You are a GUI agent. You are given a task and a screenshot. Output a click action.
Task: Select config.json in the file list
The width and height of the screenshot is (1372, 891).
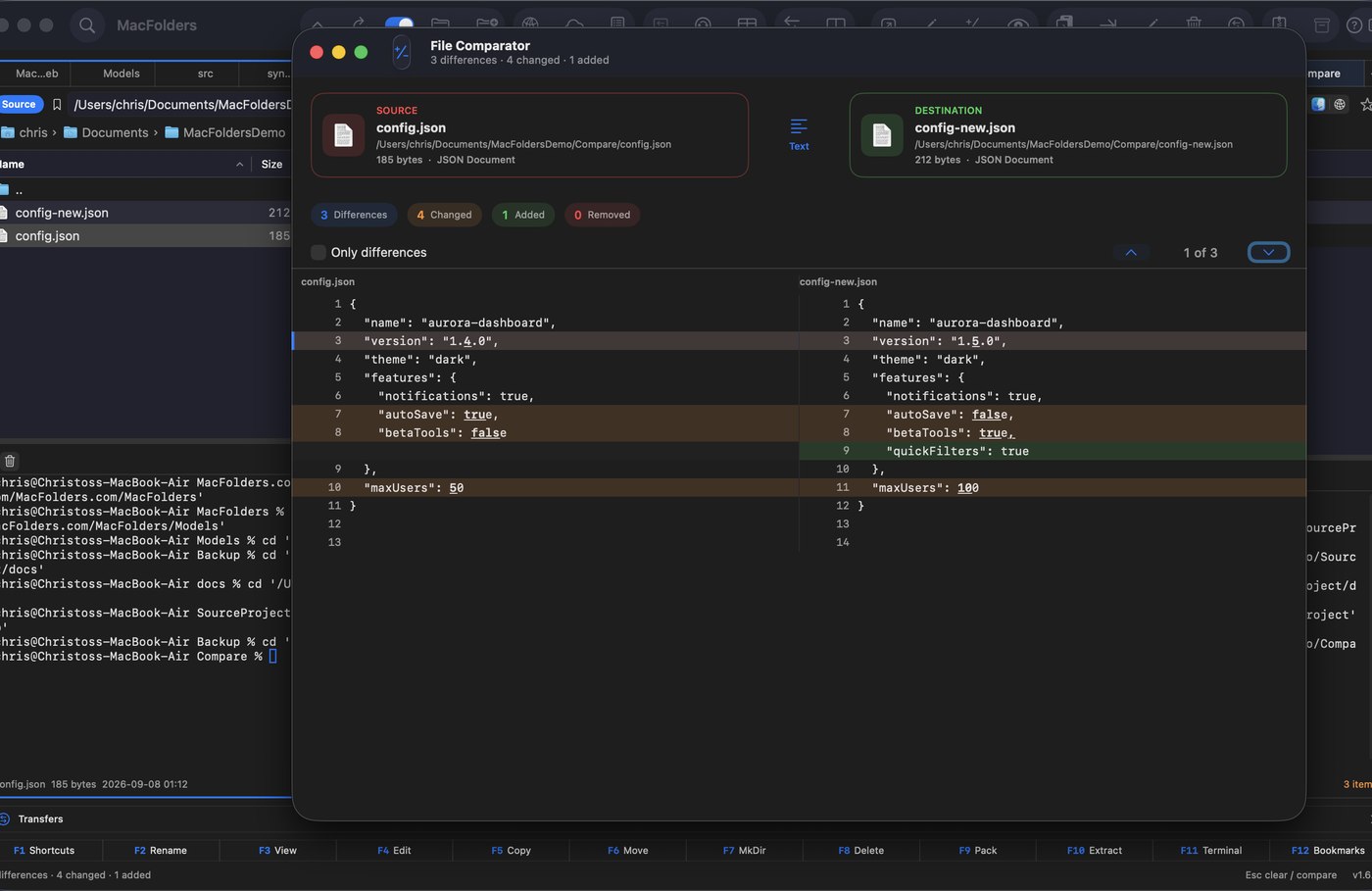click(x=145, y=235)
